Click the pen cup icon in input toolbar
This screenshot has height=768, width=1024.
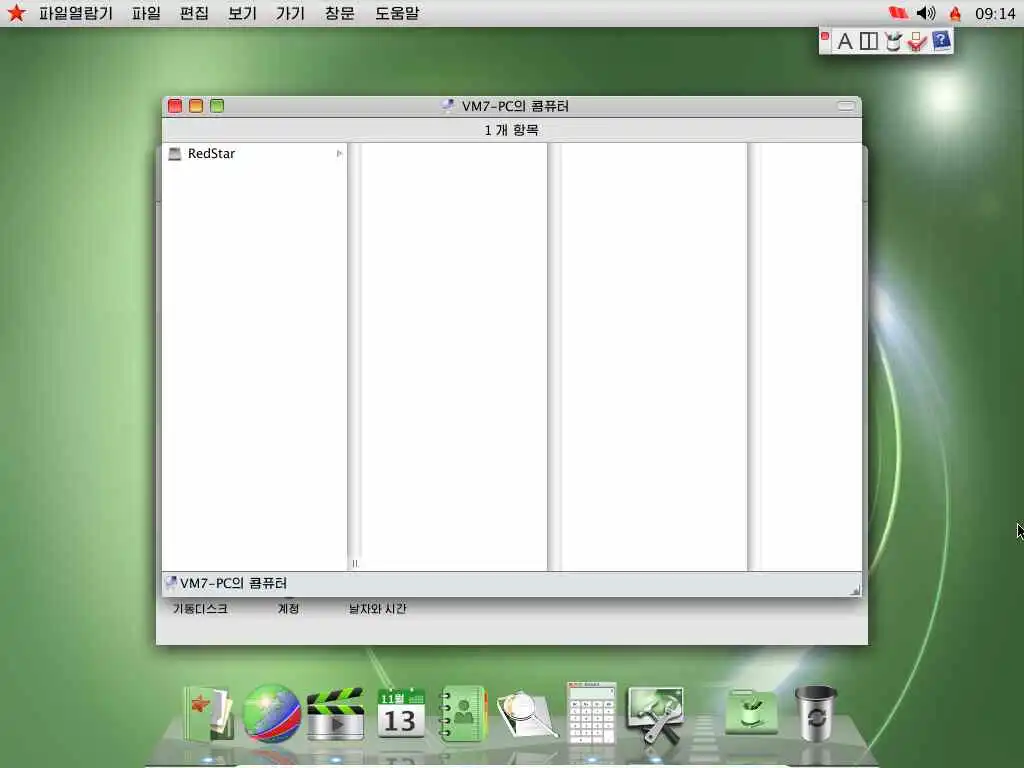click(x=893, y=41)
